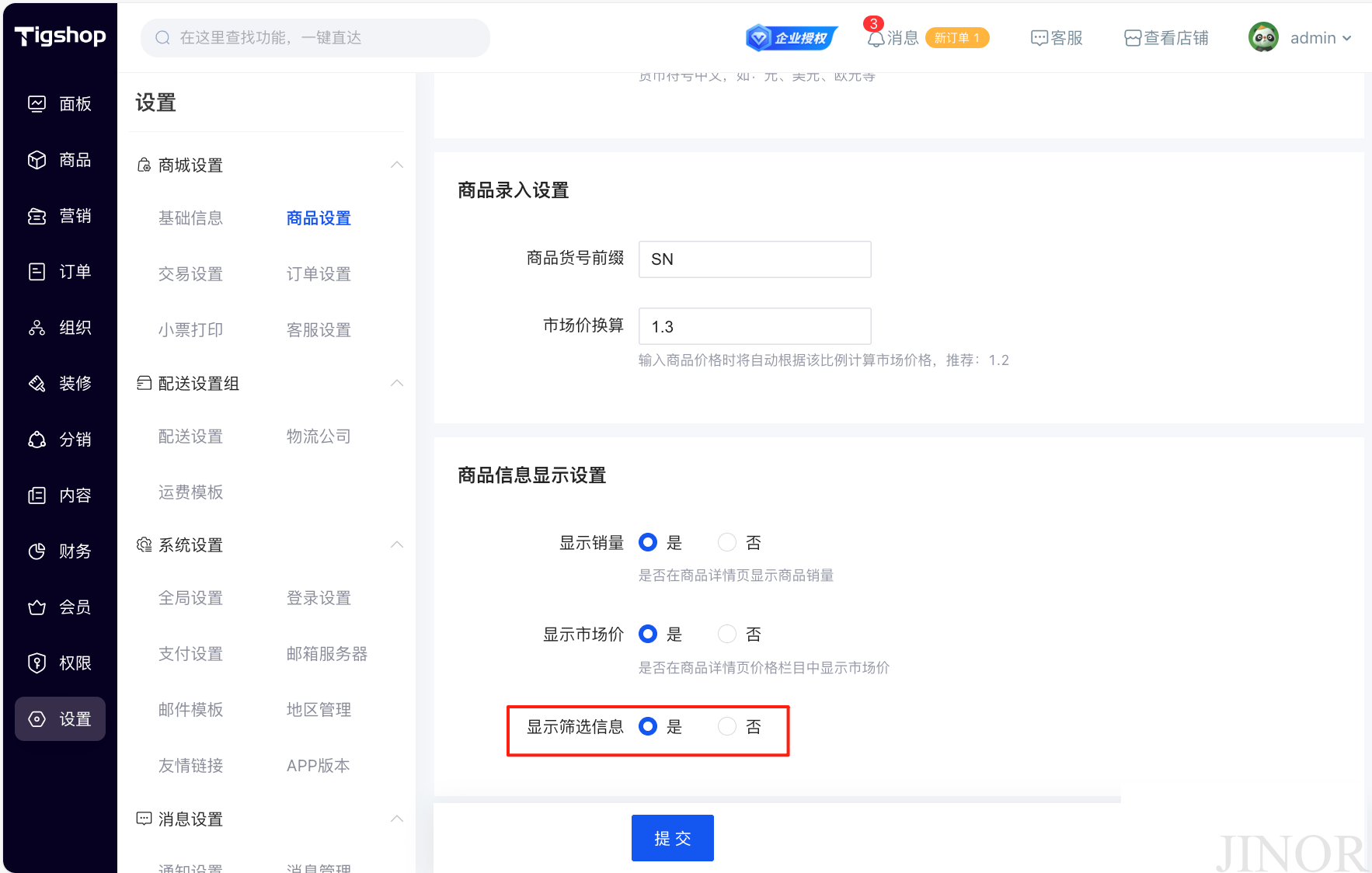Click the 企业授权 badge icon
This screenshot has height=873, width=1372.
pyautogui.click(x=792, y=38)
